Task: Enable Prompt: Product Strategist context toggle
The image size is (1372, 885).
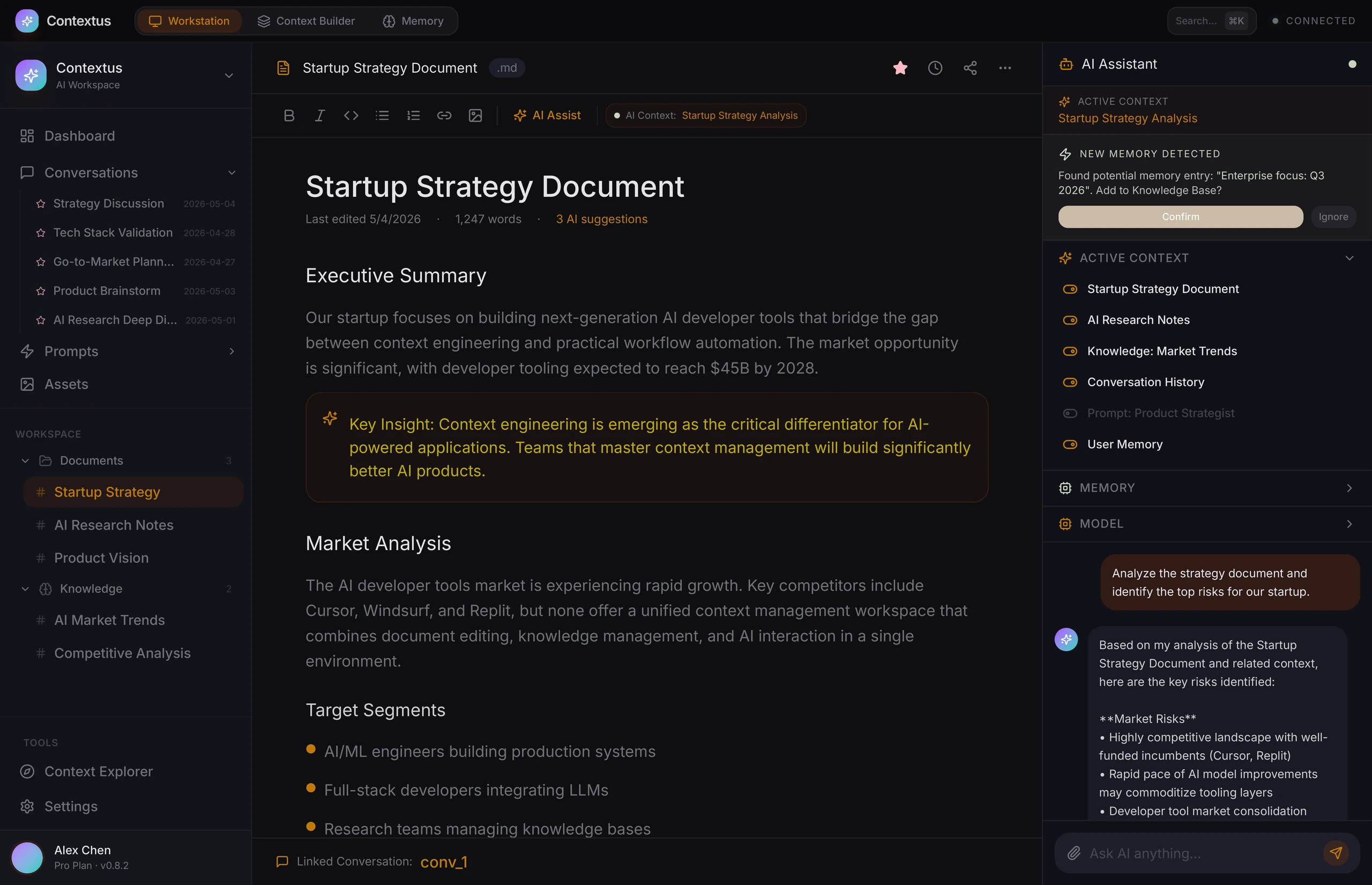Action: (x=1070, y=413)
